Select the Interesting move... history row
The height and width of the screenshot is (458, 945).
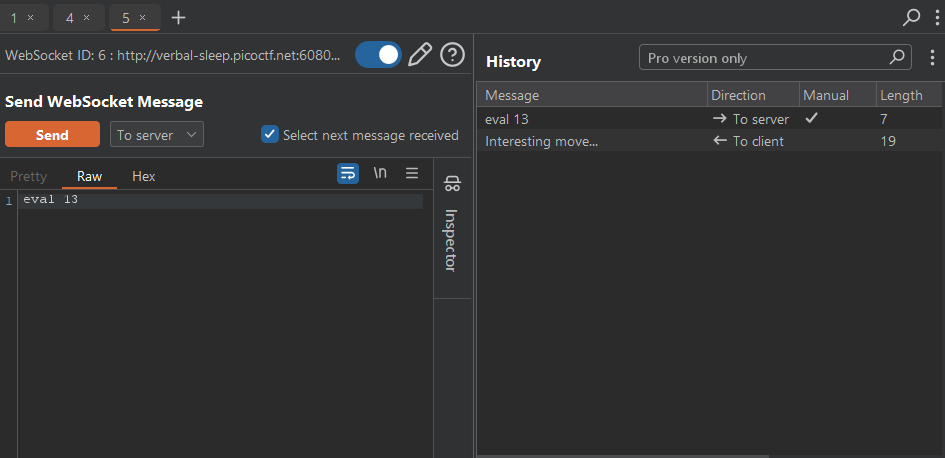709,141
